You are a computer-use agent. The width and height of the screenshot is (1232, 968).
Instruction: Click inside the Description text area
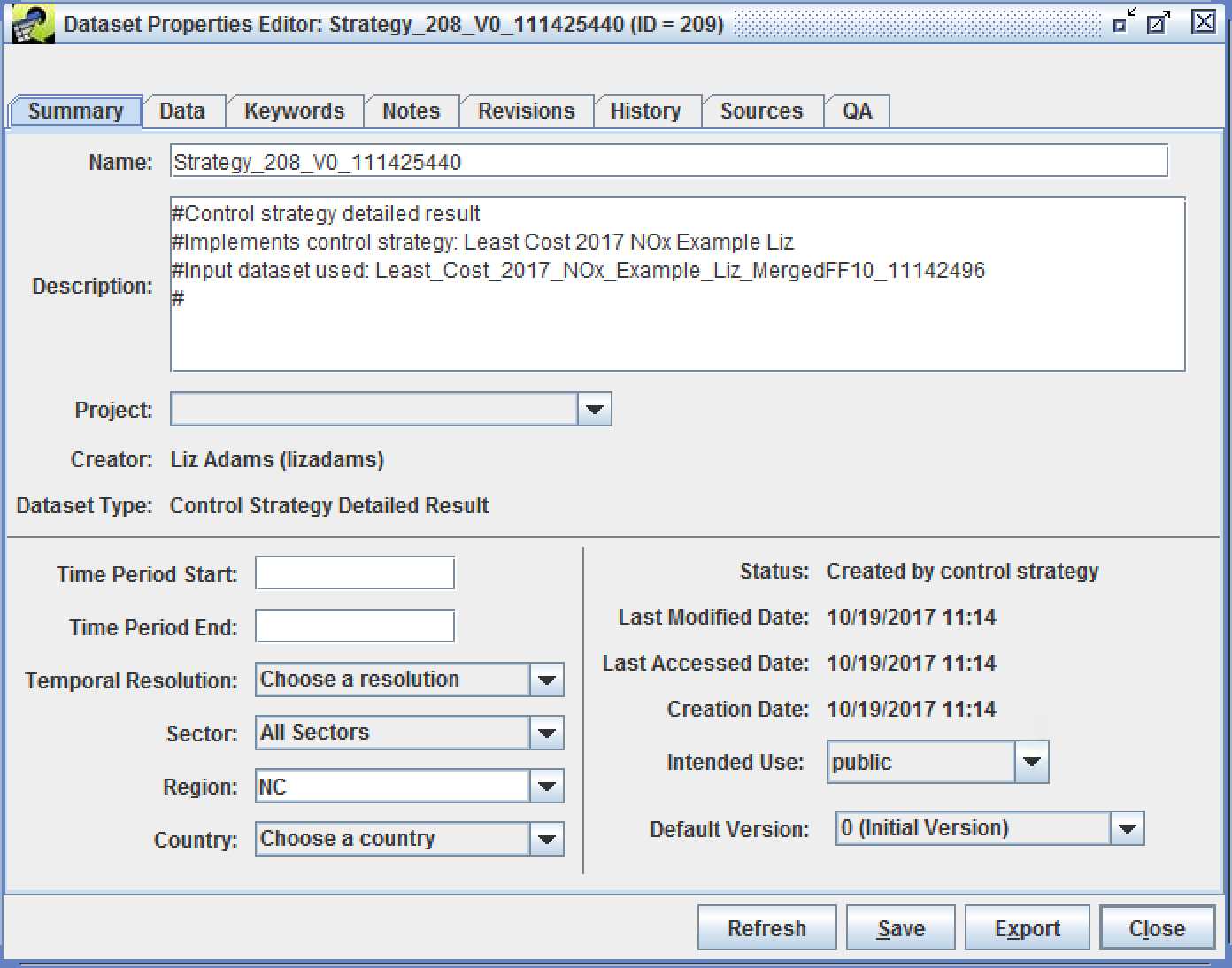(x=677, y=284)
